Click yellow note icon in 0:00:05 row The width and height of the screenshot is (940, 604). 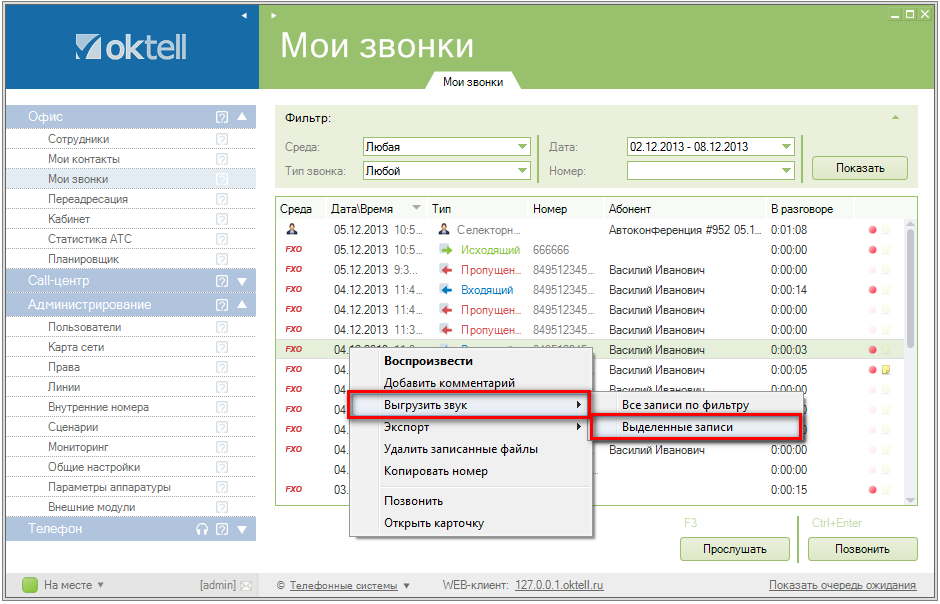pyautogui.click(x=886, y=370)
